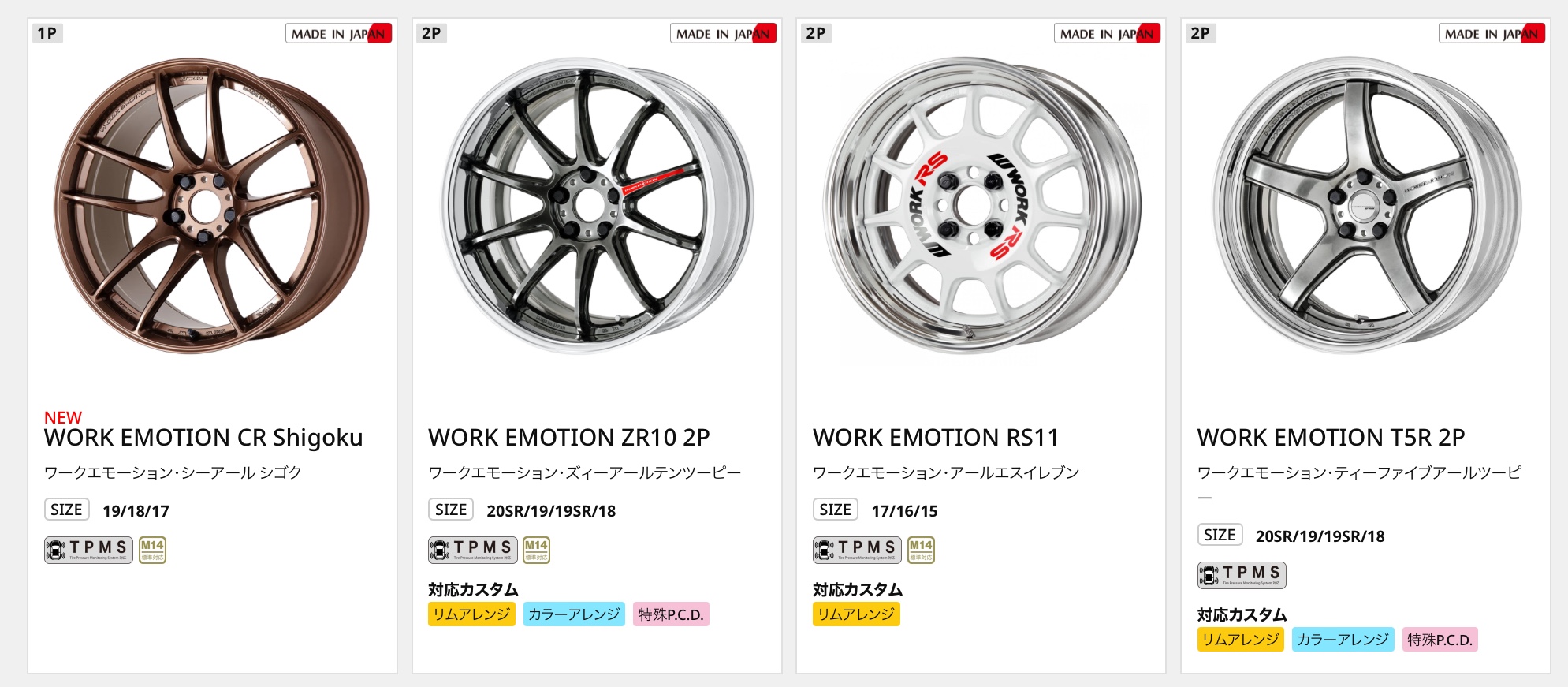Viewport: 1568px width, 687px height.
Task: Click pink 特殊P.C.D. tag under T5R 2P
Action: click(1440, 640)
